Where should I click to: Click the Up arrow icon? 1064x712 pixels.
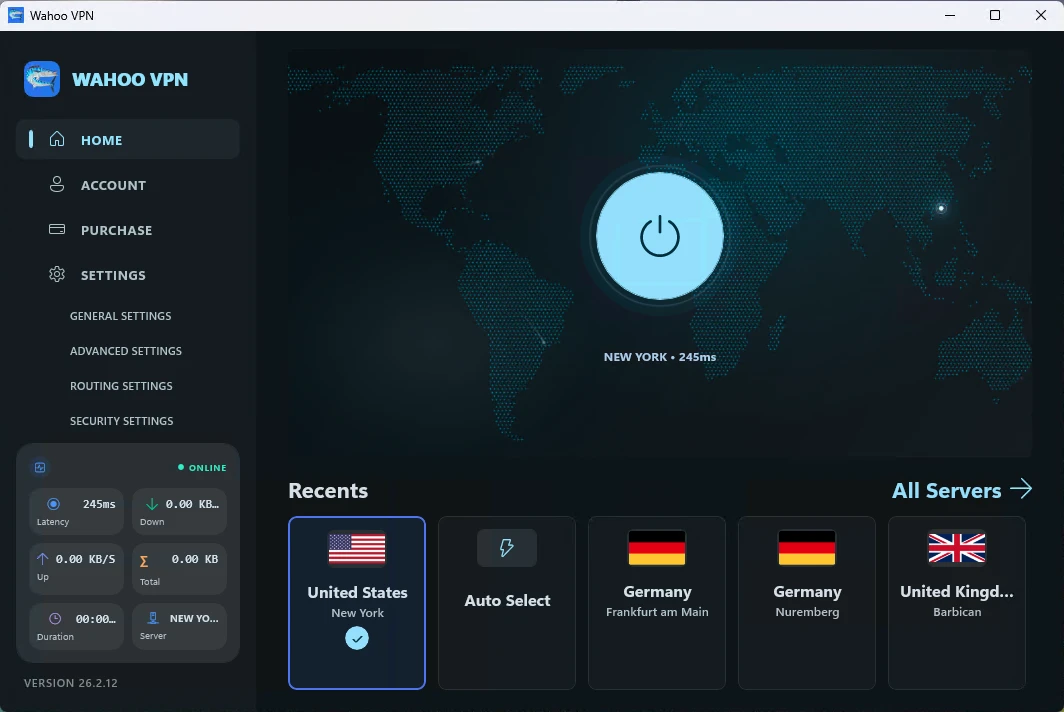click(42, 559)
